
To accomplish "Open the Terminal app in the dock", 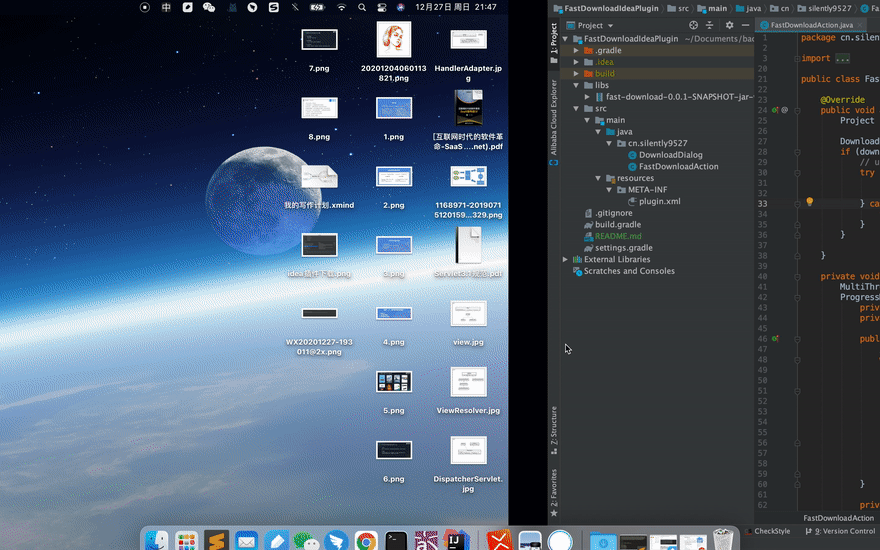I will 396,541.
